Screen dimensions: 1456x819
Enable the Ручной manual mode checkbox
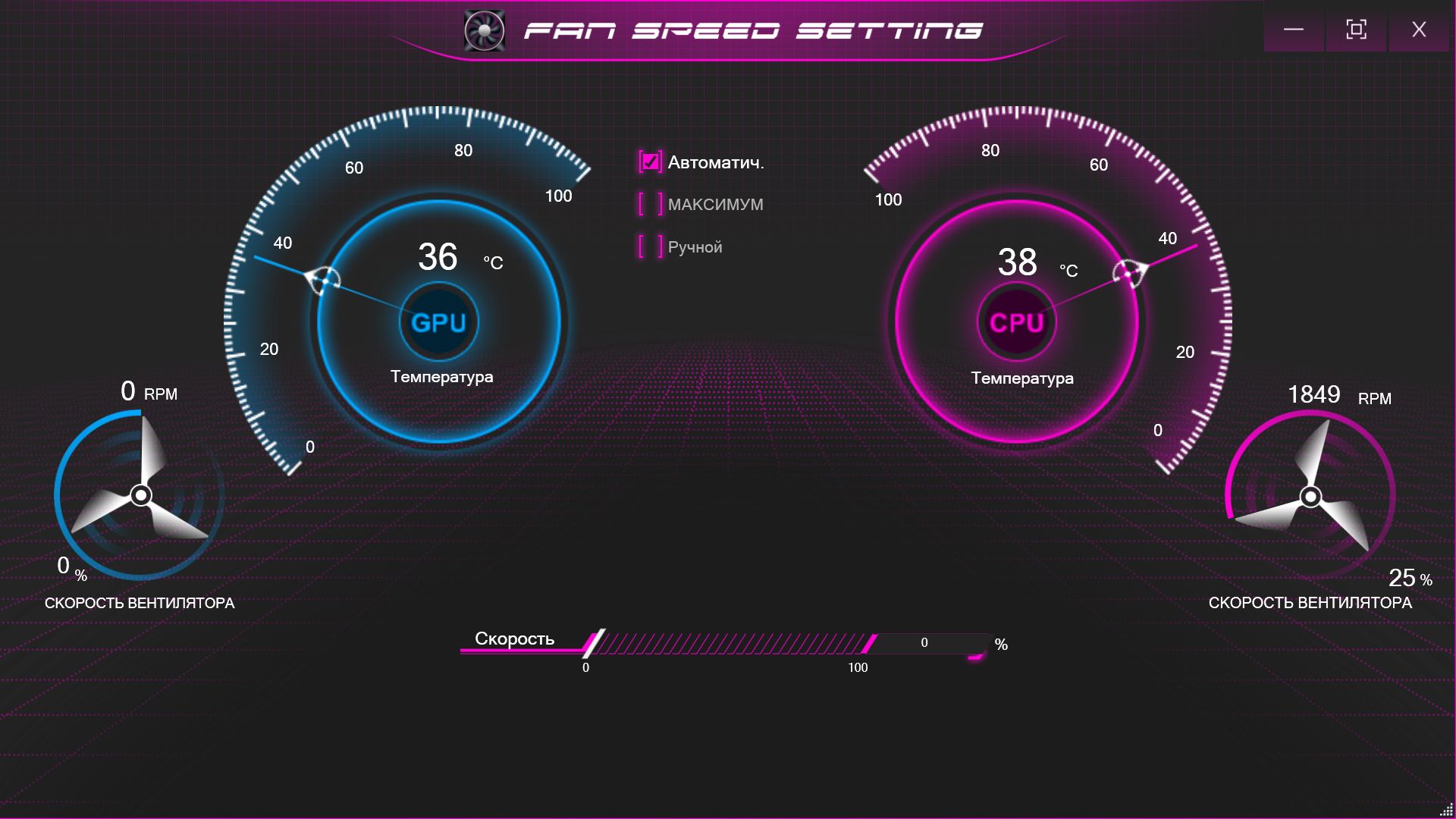(x=650, y=246)
